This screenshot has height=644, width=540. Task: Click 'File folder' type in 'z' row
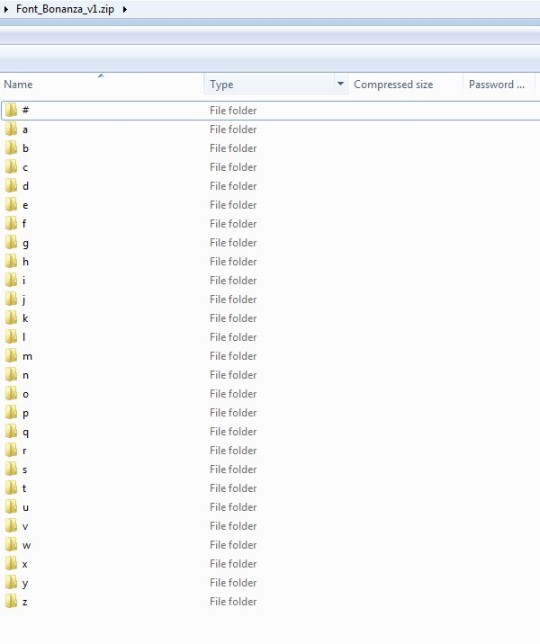[233, 602]
